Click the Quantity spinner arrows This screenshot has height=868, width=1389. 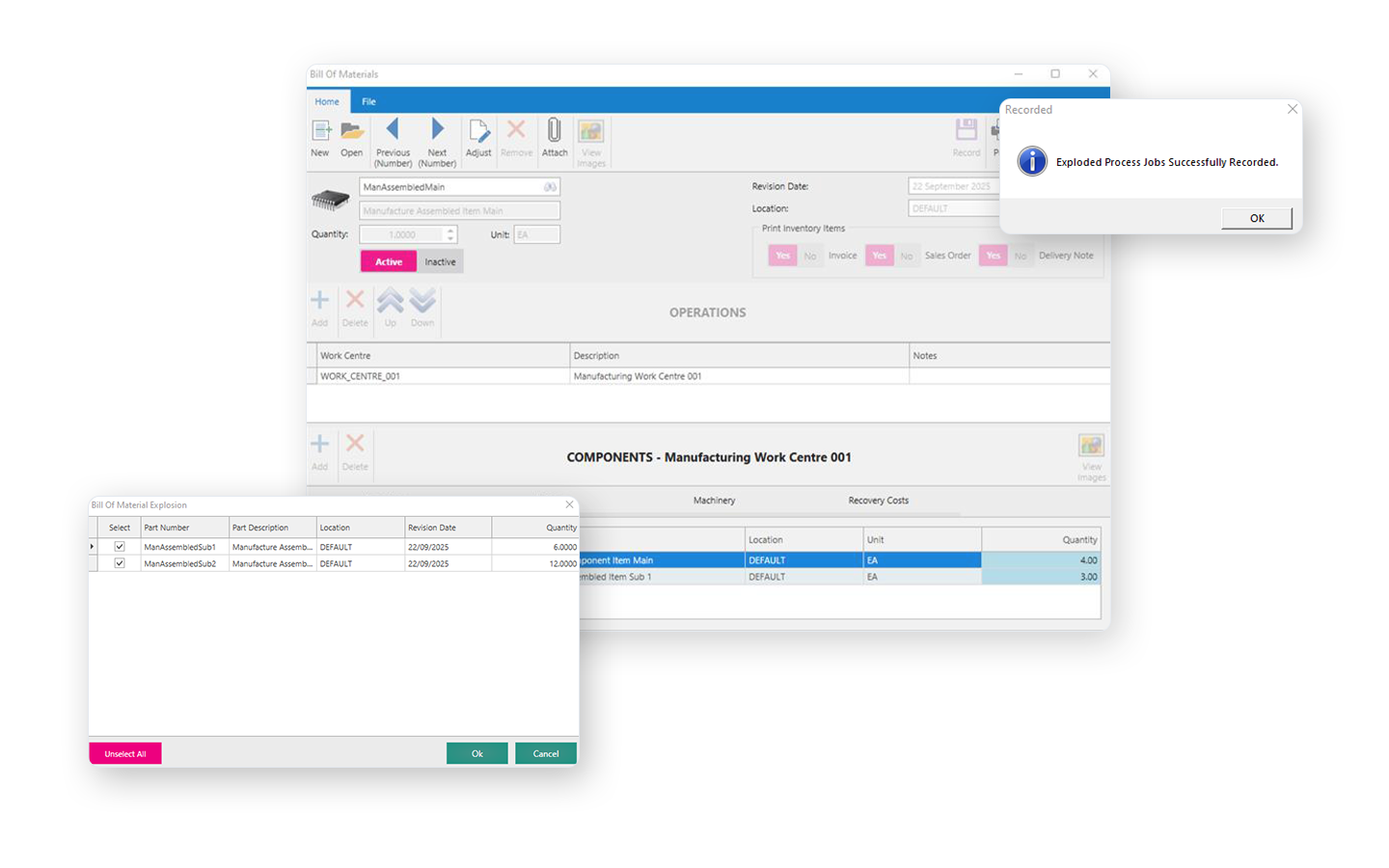(x=450, y=234)
